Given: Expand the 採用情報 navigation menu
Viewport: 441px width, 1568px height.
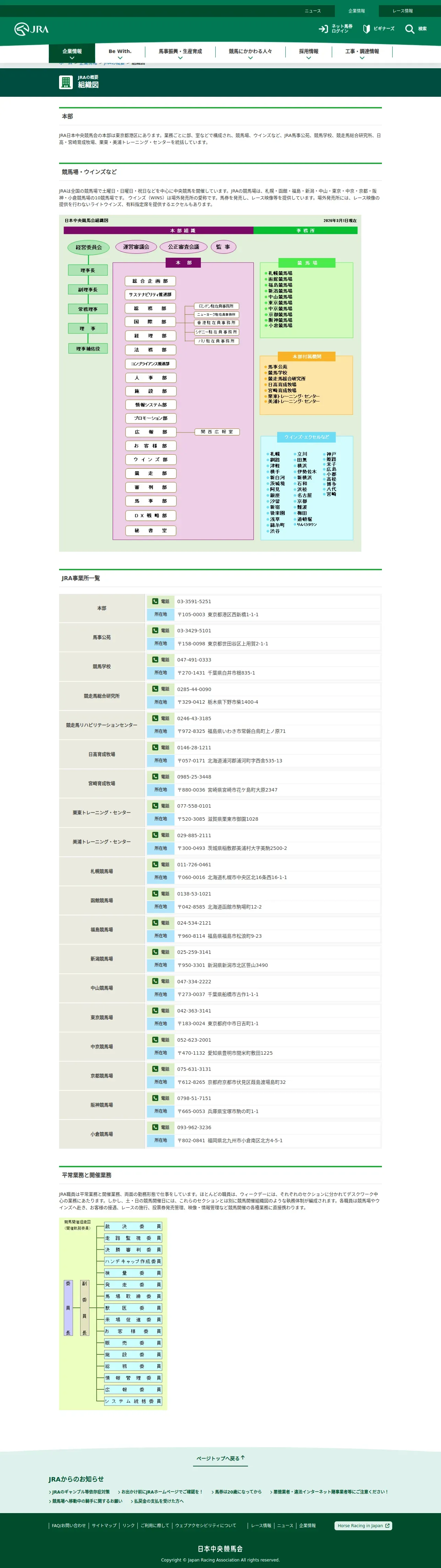Looking at the screenshot, I should (309, 53).
